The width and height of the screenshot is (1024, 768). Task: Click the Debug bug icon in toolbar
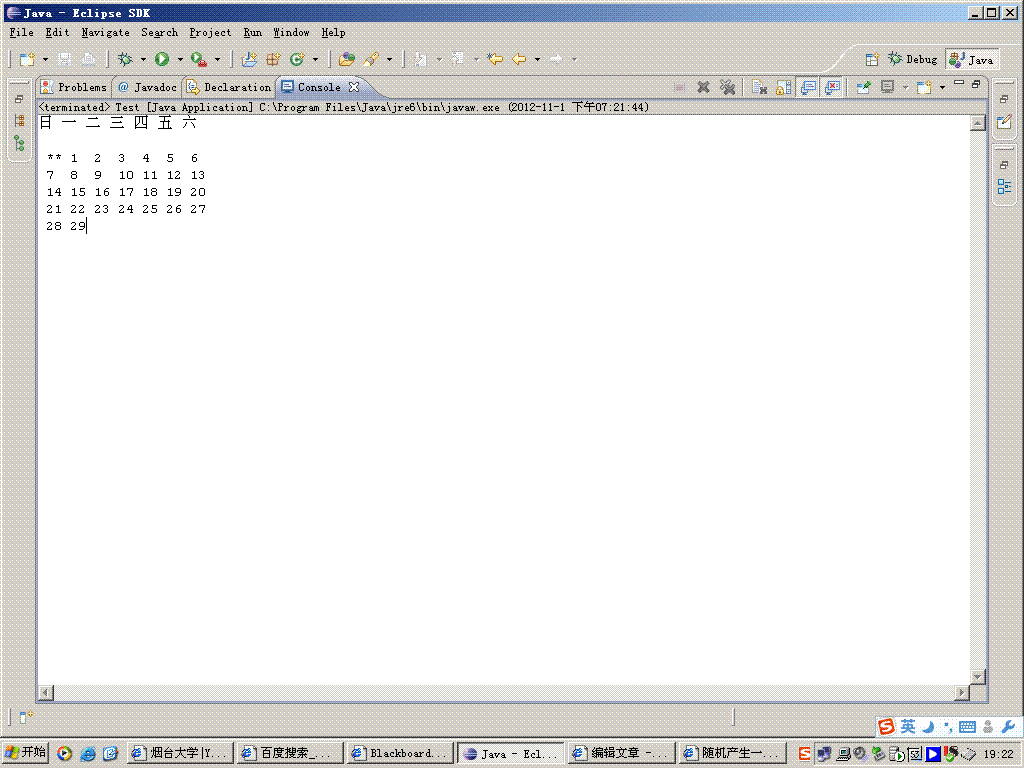[125, 59]
